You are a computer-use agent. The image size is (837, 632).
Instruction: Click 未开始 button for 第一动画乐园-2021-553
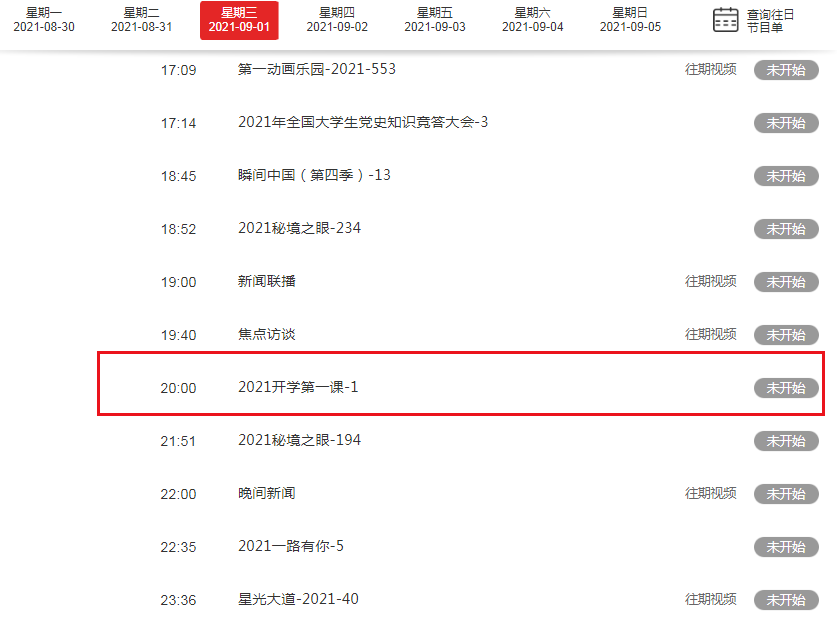pos(786,70)
